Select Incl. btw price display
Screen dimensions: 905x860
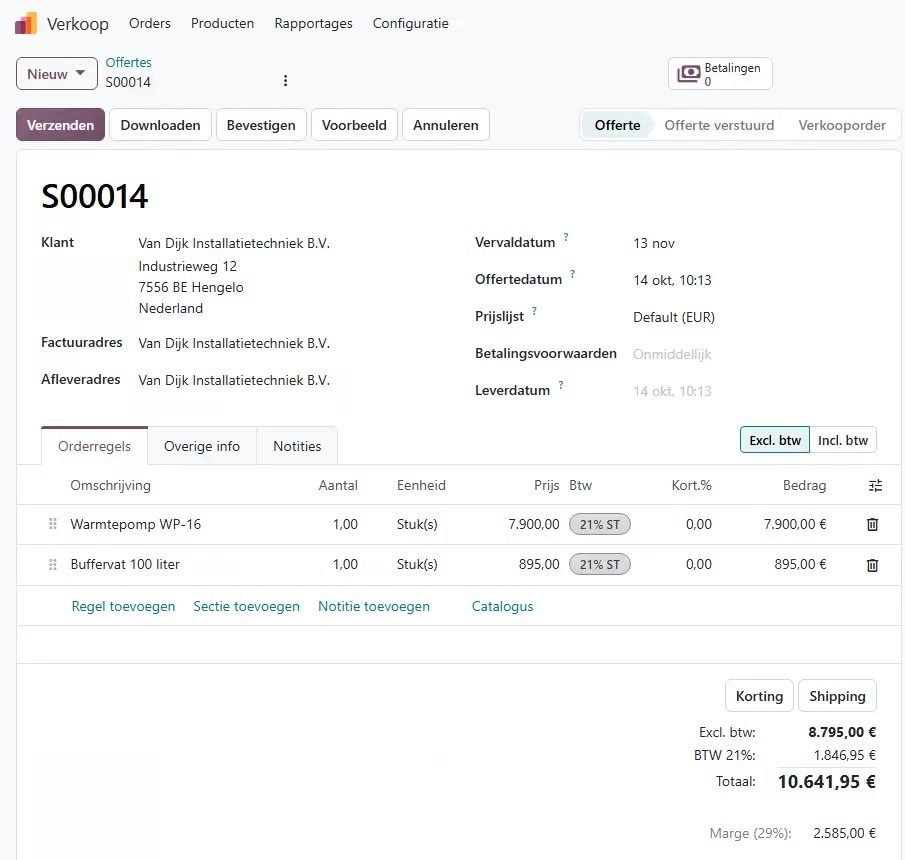point(843,440)
